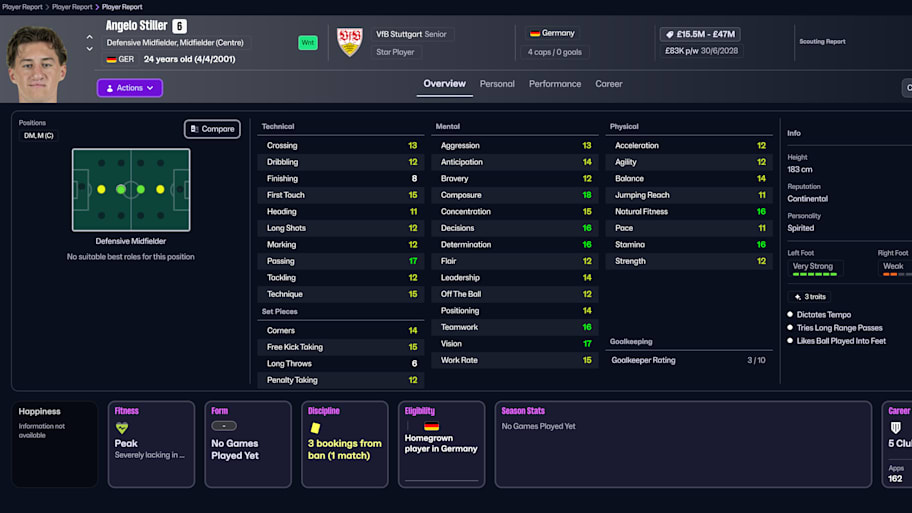Open the Eligibility homegrown card
The image size is (912, 513).
[441, 444]
